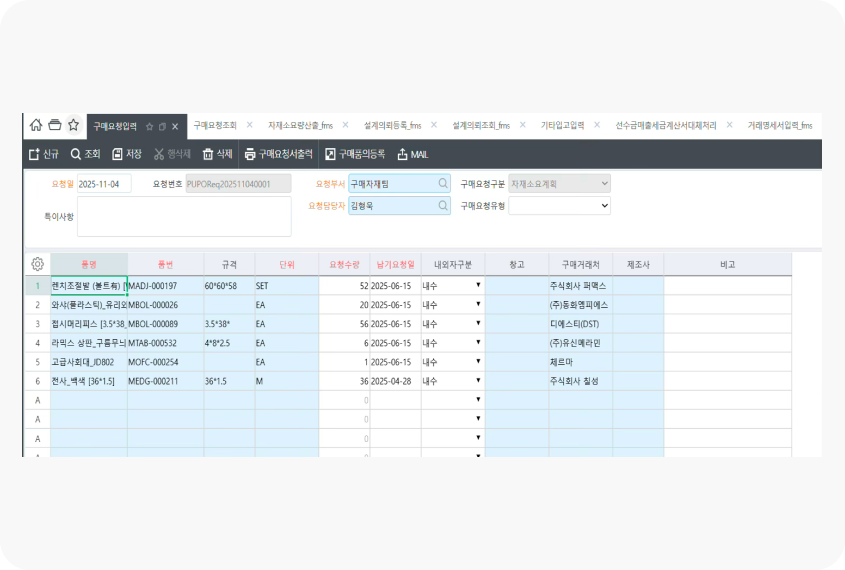Click the 조회 search toolbar icon

coord(76,154)
